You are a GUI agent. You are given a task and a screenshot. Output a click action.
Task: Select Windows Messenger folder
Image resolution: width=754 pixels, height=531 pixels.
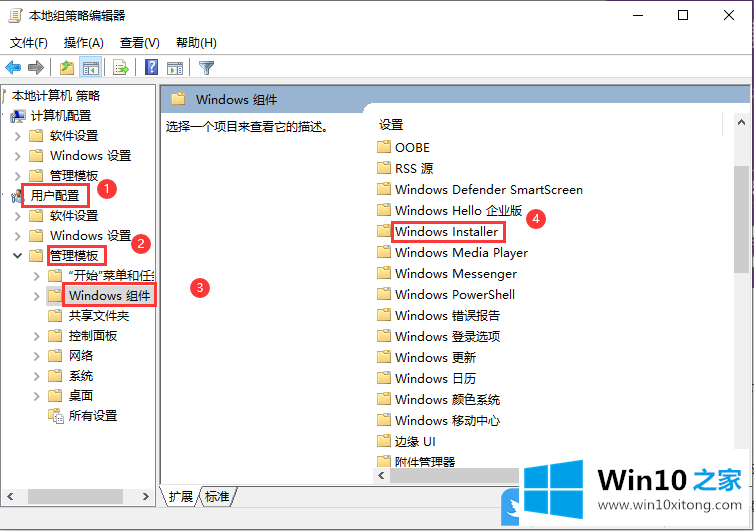456,273
